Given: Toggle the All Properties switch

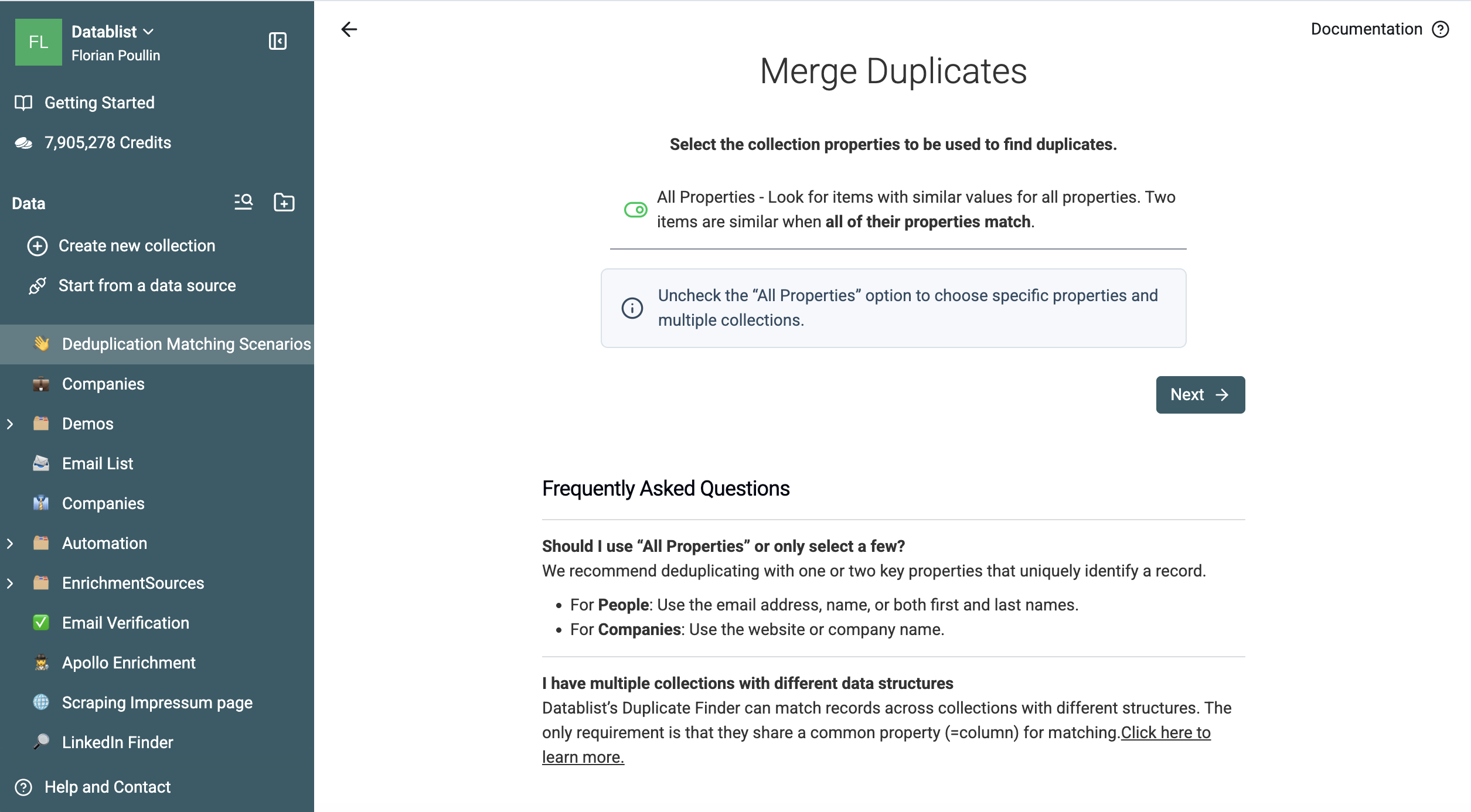Looking at the screenshot, I should (635, 210).
